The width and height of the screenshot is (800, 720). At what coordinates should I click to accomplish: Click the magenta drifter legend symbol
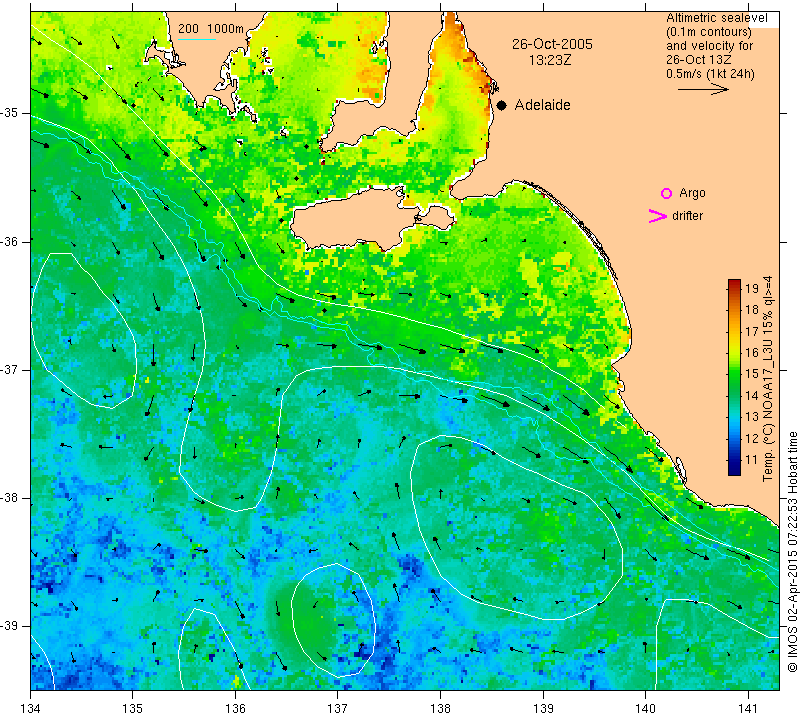[658, 216]
